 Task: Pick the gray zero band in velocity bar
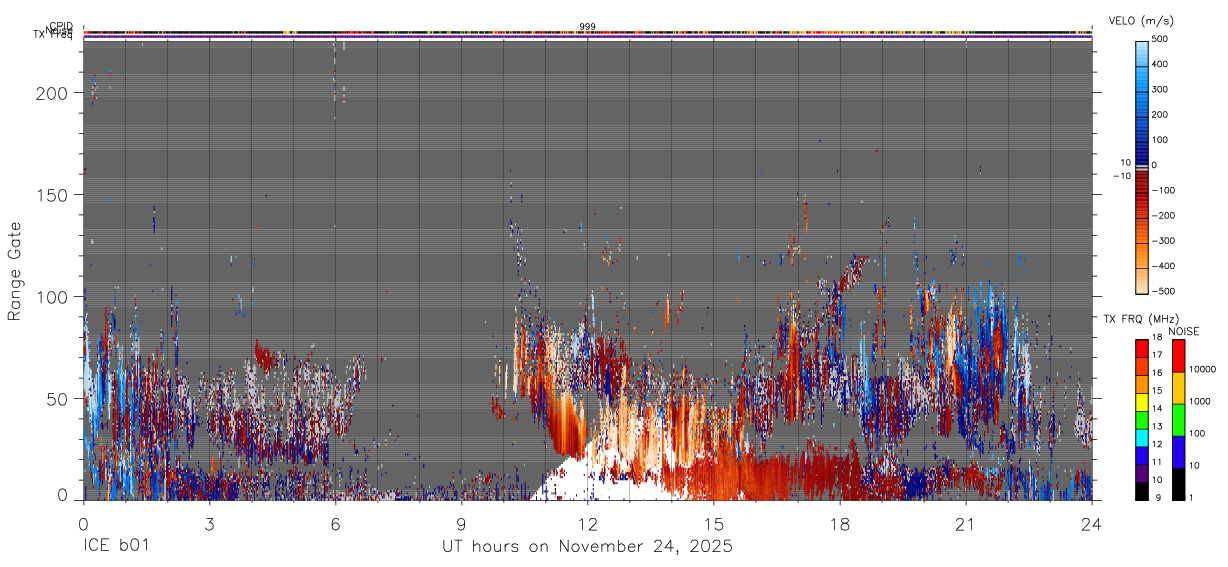point(1142,168)
